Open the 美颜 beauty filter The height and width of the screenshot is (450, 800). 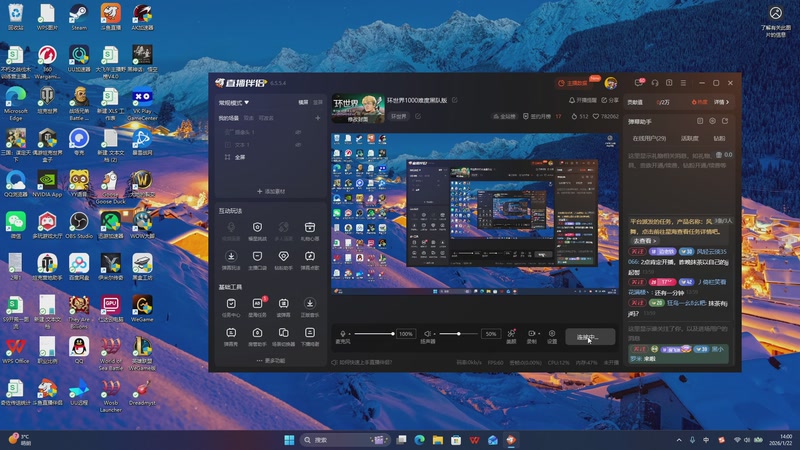511,336
